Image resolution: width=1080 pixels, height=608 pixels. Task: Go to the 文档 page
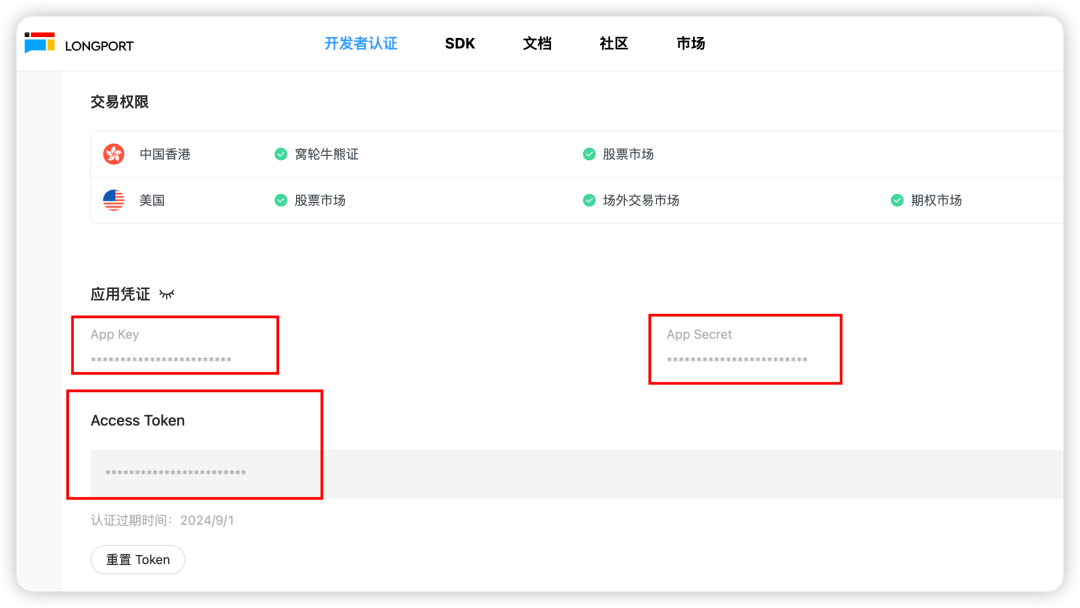point(537,43)
